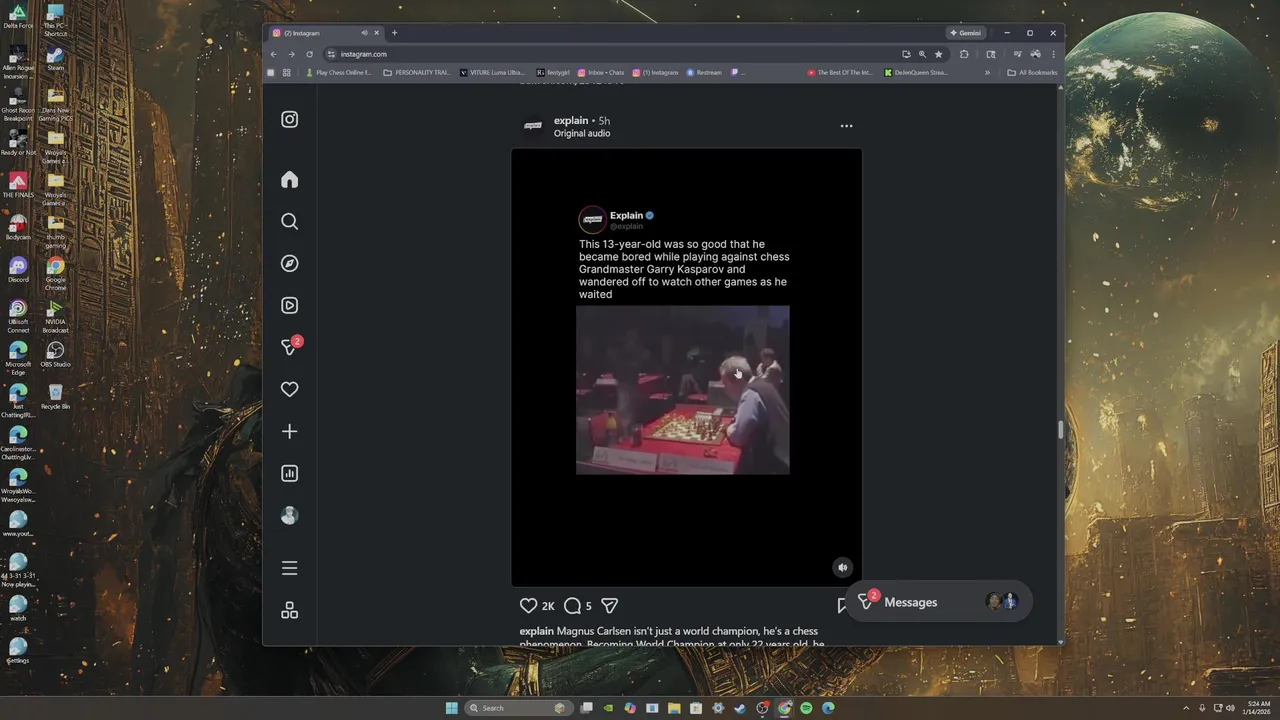The height and width of the screenshot is (720, 1280).
Task: Open NVIDIA Broadcast desktop shortcut
Action: (x=55, y=316)
